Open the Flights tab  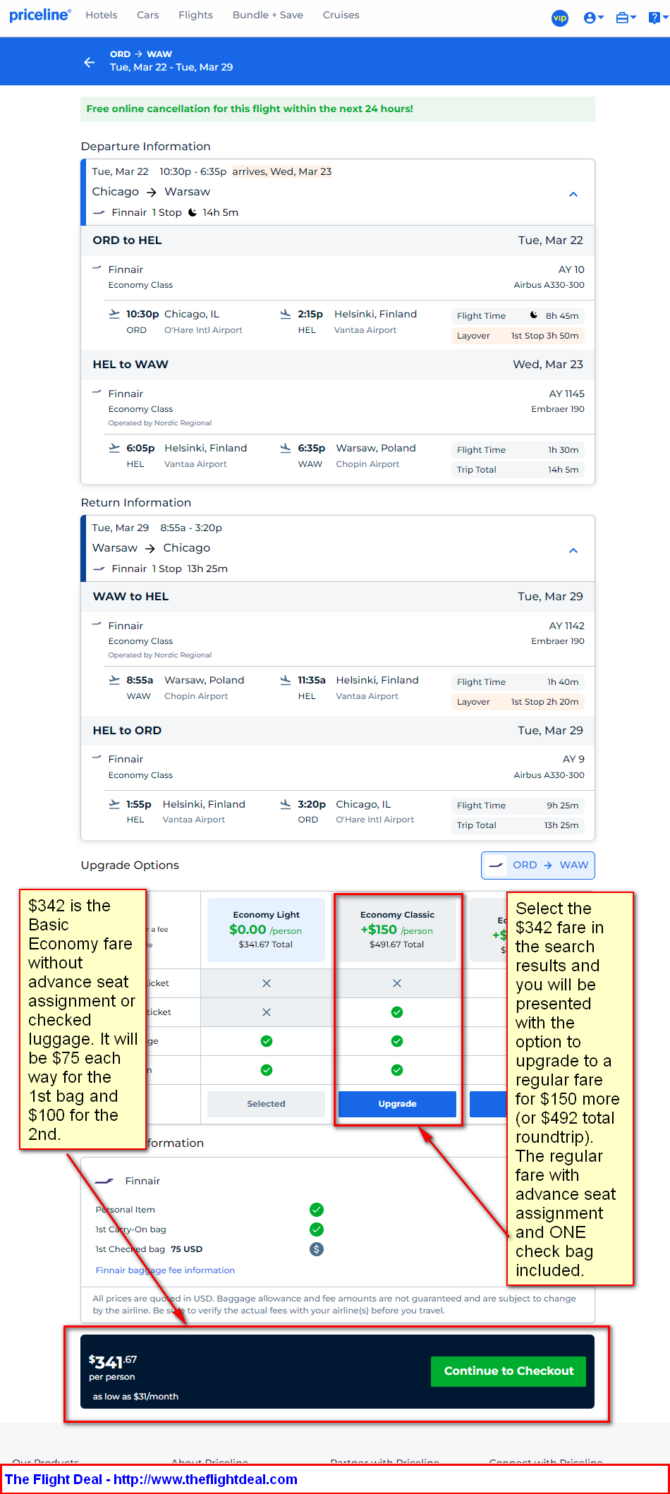pyautogui.click(x=196, y=15)
